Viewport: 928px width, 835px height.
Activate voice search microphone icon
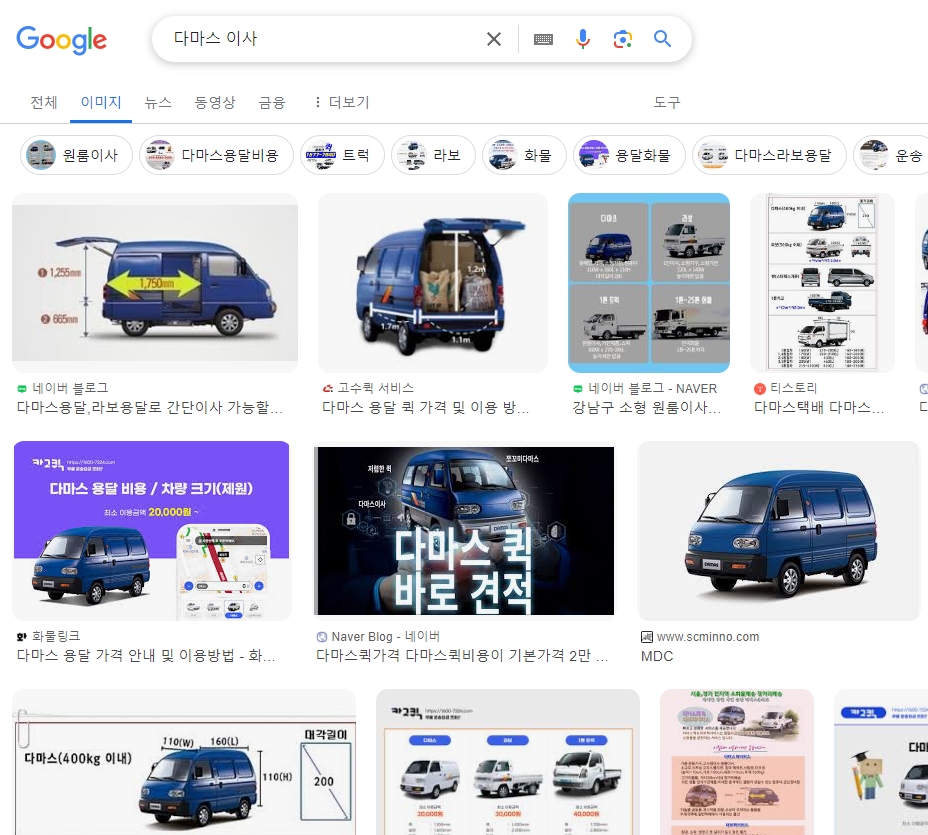583,39
